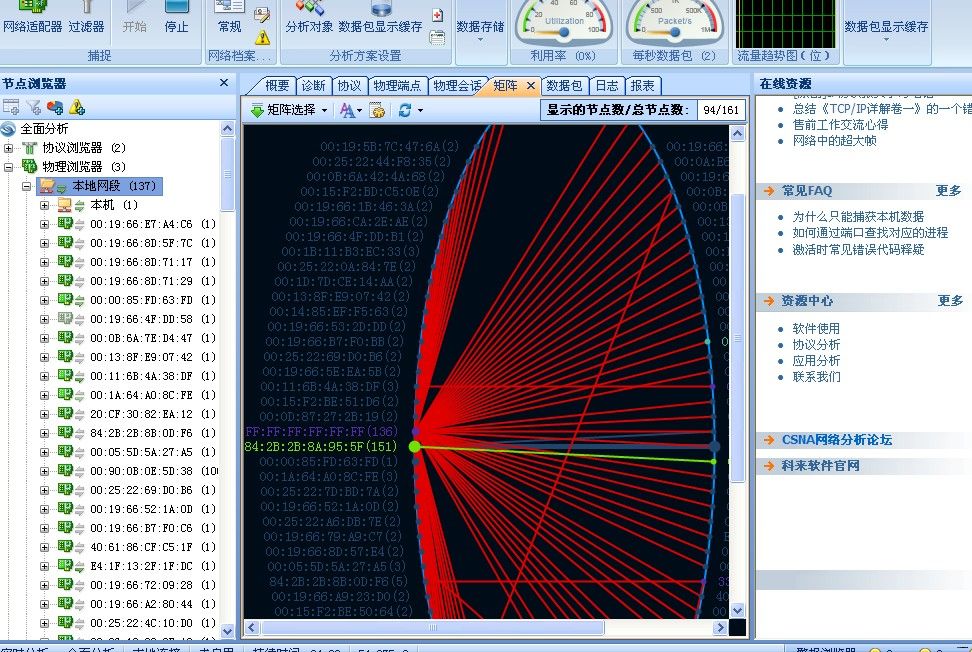The height and width of the screenshot is (652, 972).
Task: Switch to the 数据包 tab
Action: click(564, 86)
